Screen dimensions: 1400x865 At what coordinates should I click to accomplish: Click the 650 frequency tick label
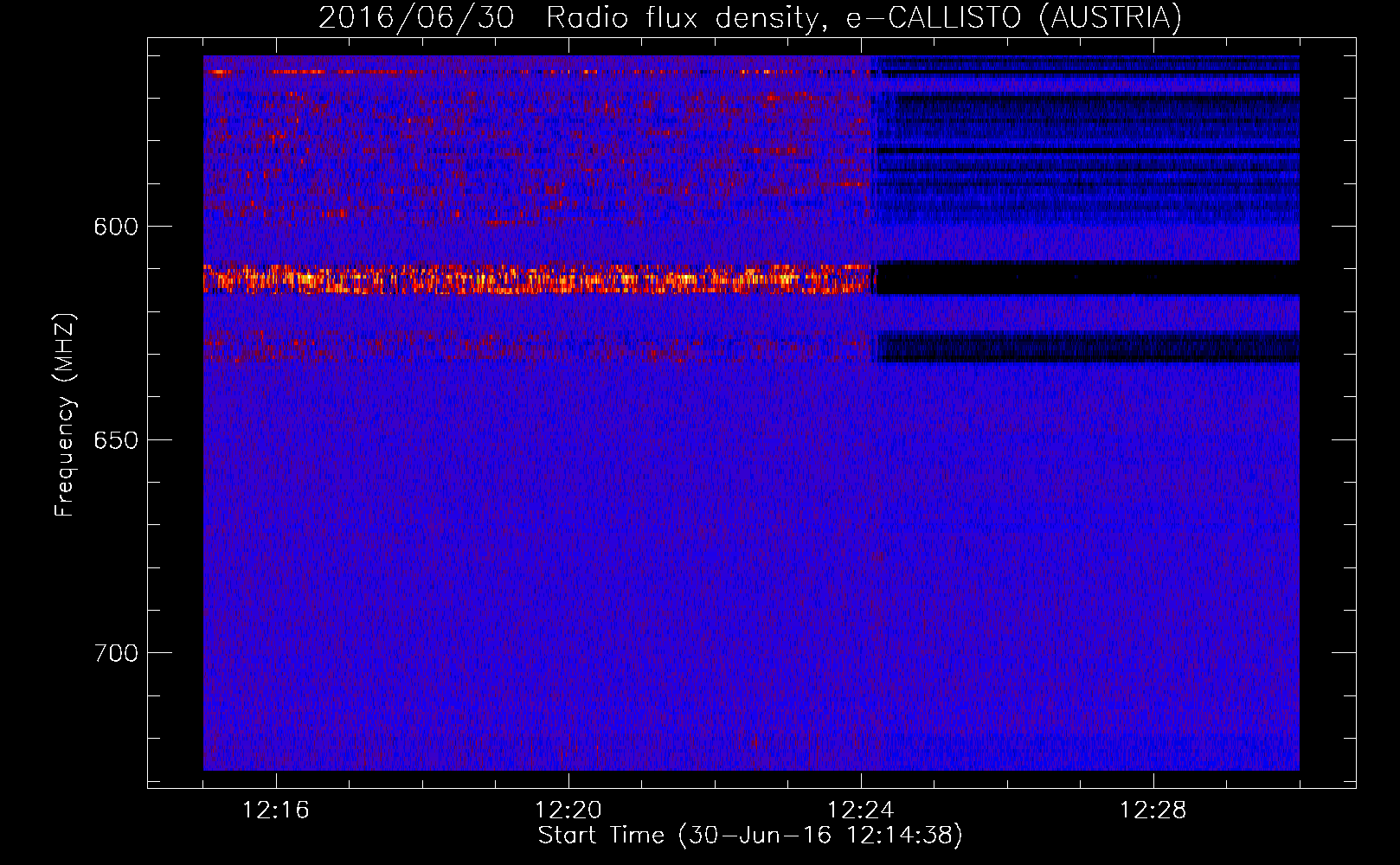point(116,440)
